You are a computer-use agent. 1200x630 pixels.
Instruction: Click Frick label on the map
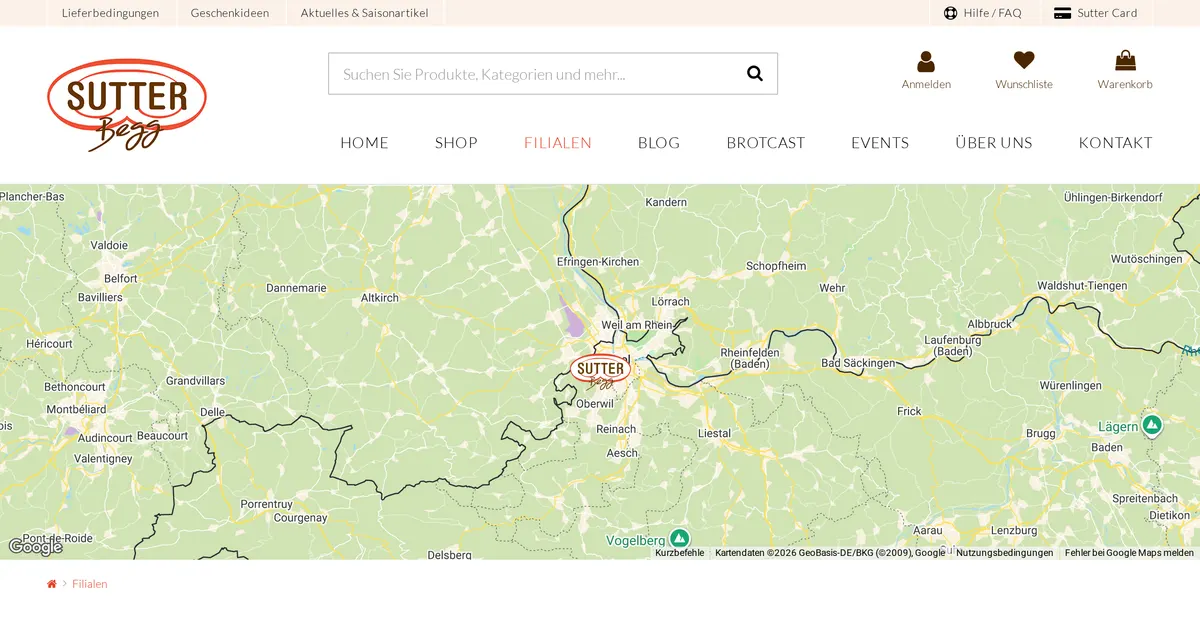tap(909, 411)
